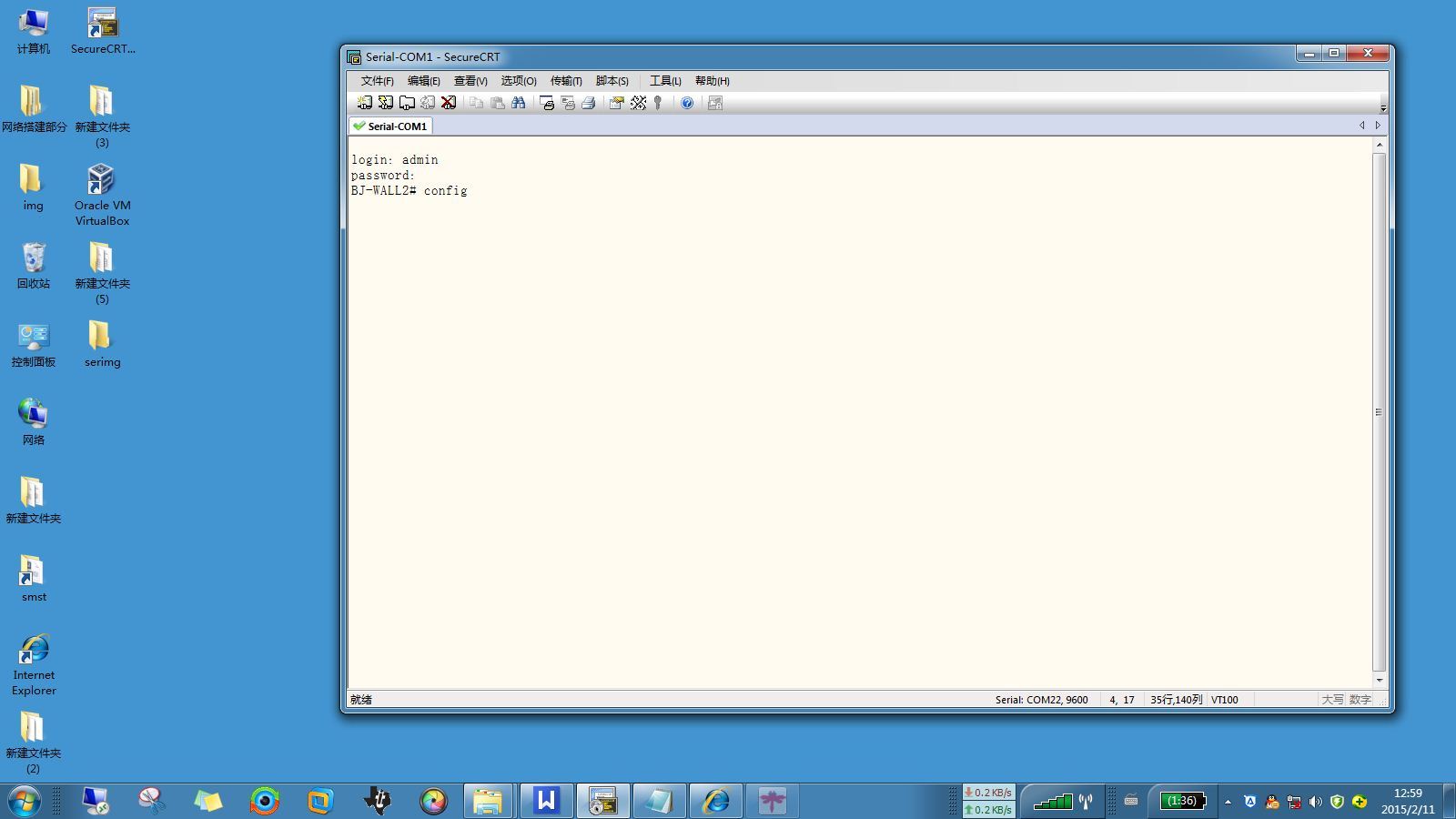Image resolution: width=1456 pixels, height=819 pixels.
Task: Open the 查看(V) menu
Action: point(470,81)
